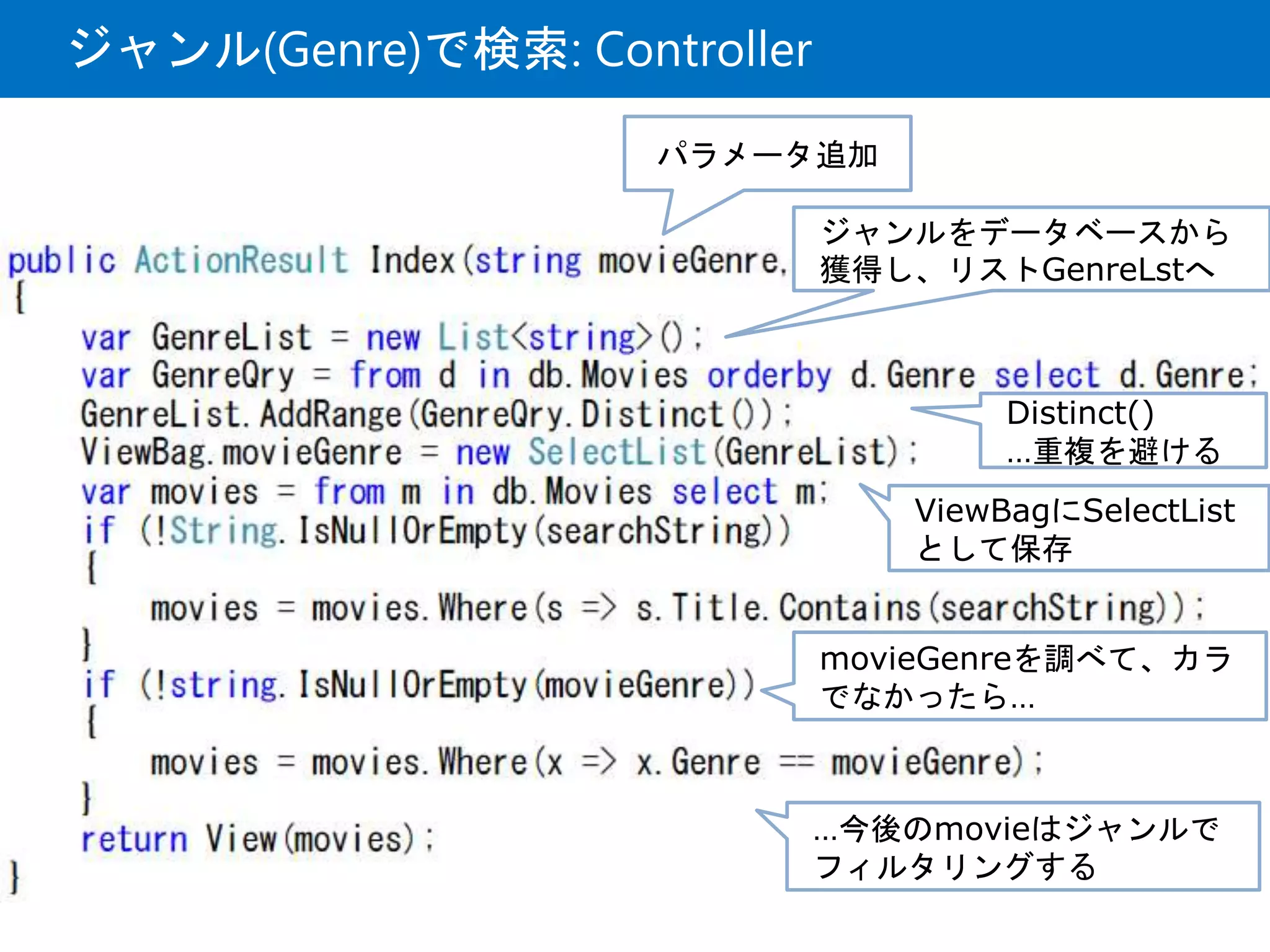Click the line starting 'var GenreQry = from d in db.Movies'

(669, 376)
